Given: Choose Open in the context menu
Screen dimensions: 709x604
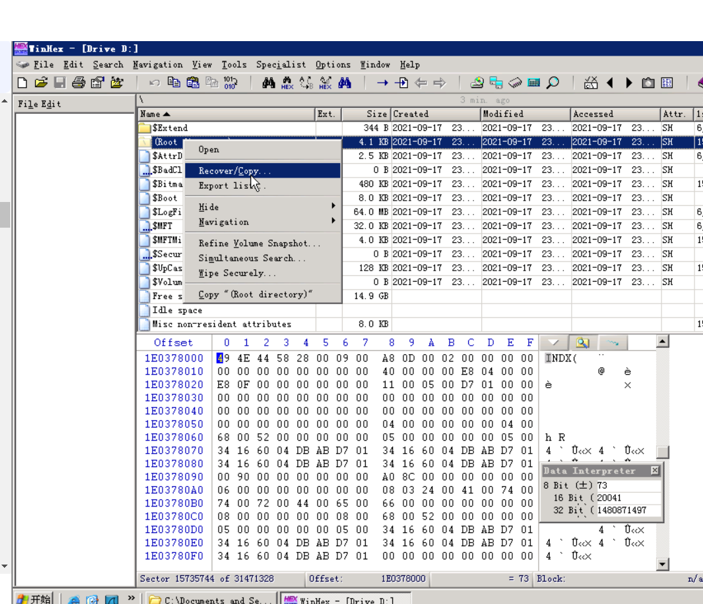Looking at the screenshot, I should coord(263,150).
